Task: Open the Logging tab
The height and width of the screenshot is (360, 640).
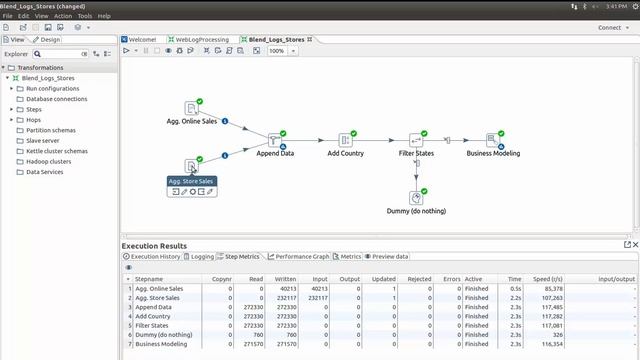Action: [x=199, y=256]
